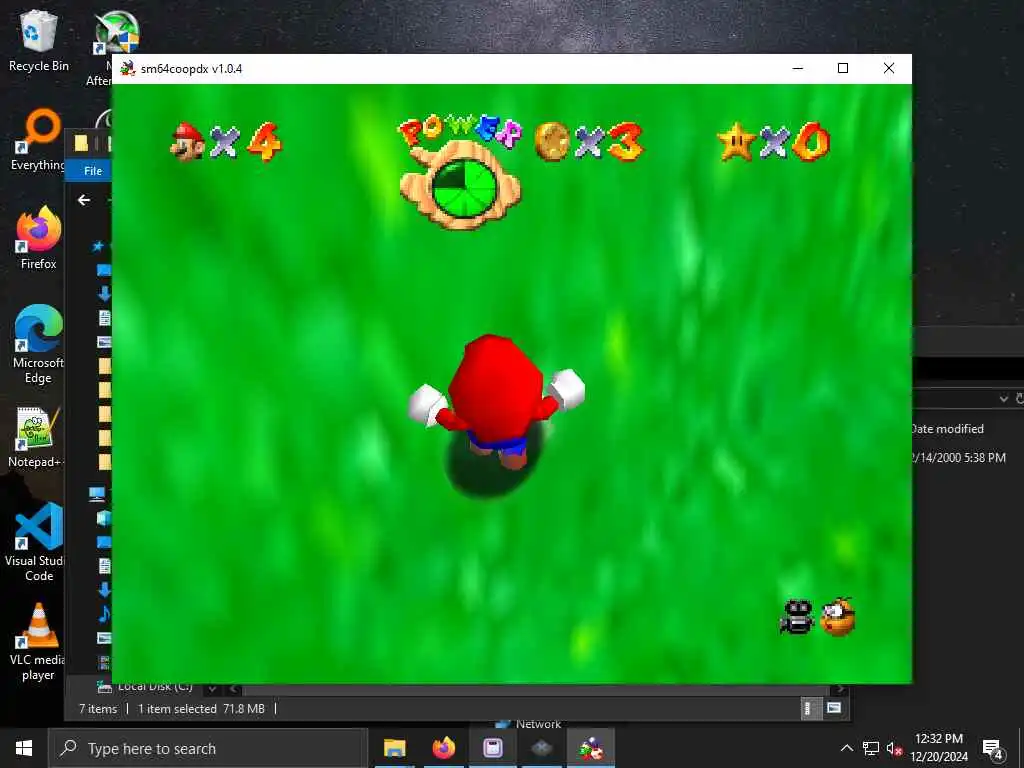Select the 3D Objects cube icon in the Explorer sidebar
The width and height of the screenshot is (1024, 768).
coord(104,519)
